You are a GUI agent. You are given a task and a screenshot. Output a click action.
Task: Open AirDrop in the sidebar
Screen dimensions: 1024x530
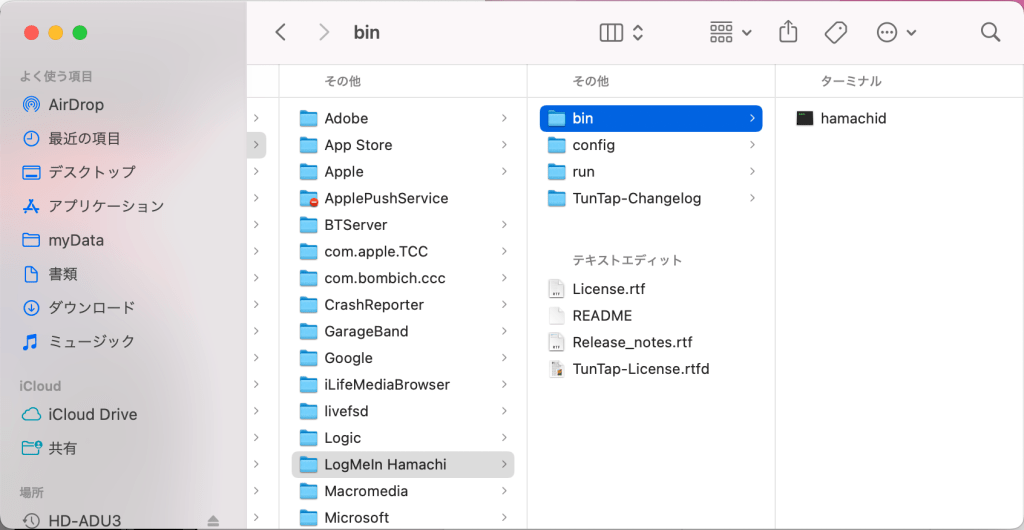coord(76,105)
